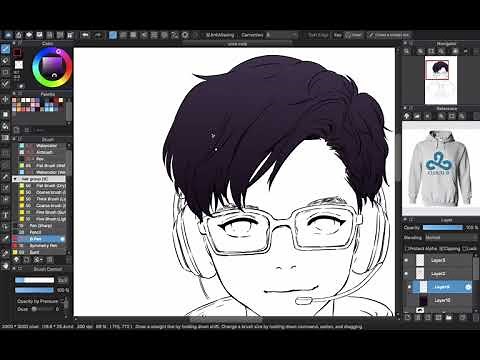Collapse the Reference panel header arrow
Image resolution: width=480 pixels, height=360 pixels.
(x=405, y=108)
